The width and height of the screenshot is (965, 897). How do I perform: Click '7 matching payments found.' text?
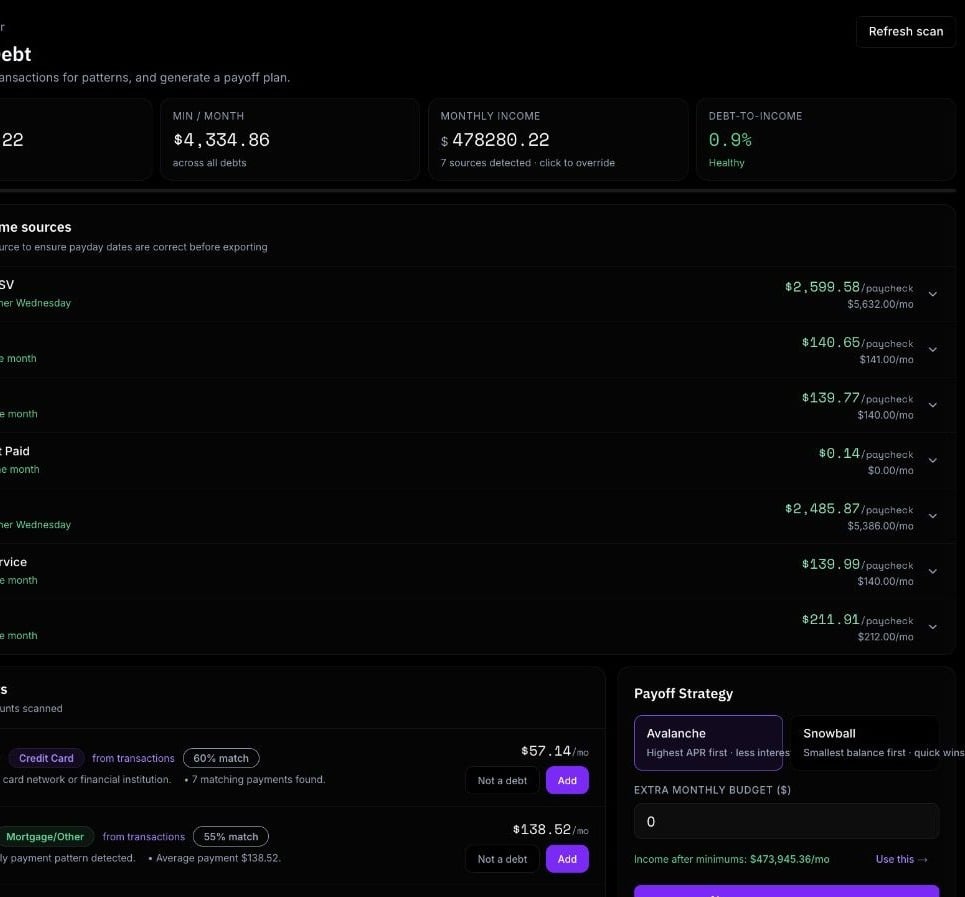tap(258, 779)
